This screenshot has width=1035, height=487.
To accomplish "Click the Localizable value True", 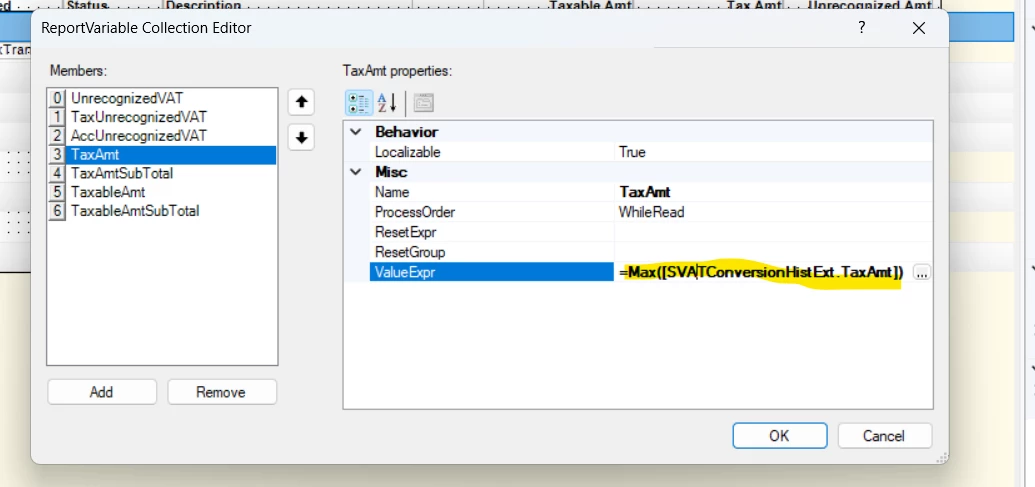I will [x=632, y=152].
